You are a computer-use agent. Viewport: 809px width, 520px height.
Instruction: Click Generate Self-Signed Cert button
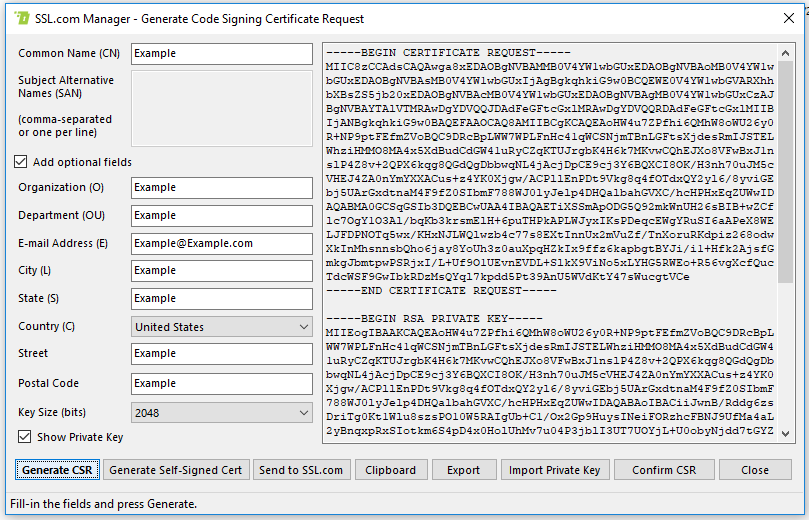175,470
